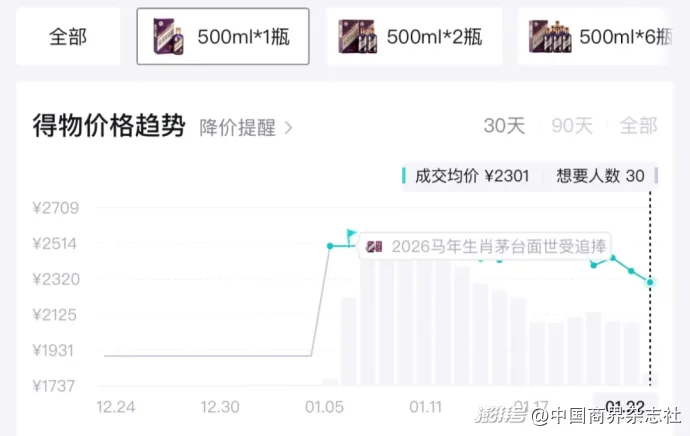Choose the 500ml*6瓶 option
Image resolution: width=690 pixels, height=436 pixels.
[593, 37]
